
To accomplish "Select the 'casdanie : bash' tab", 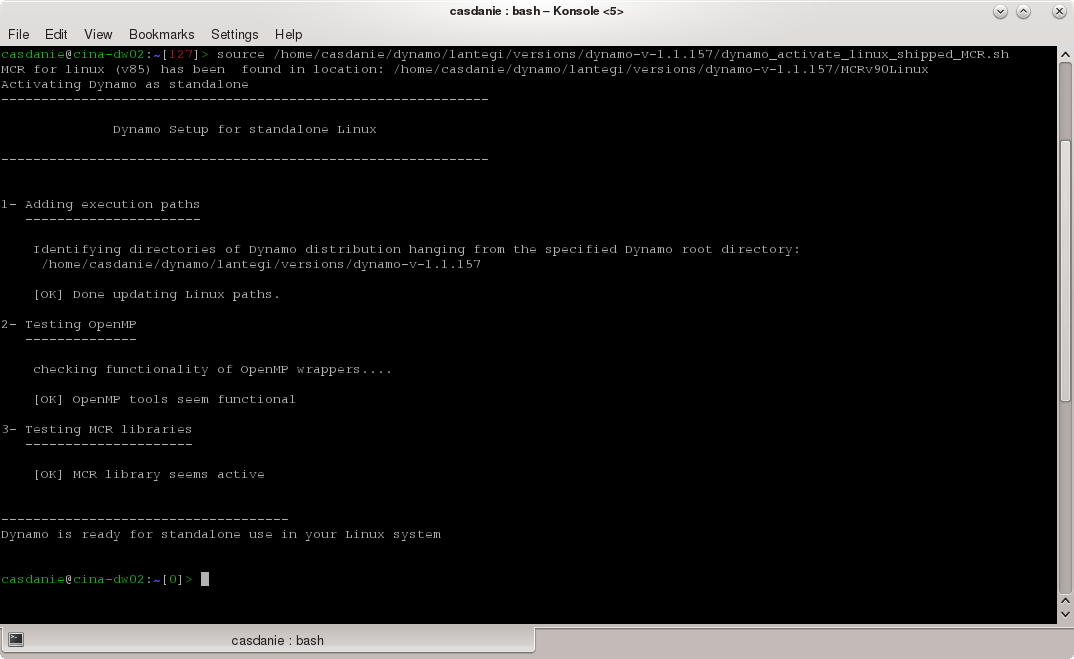I will (x=267, y=640).
